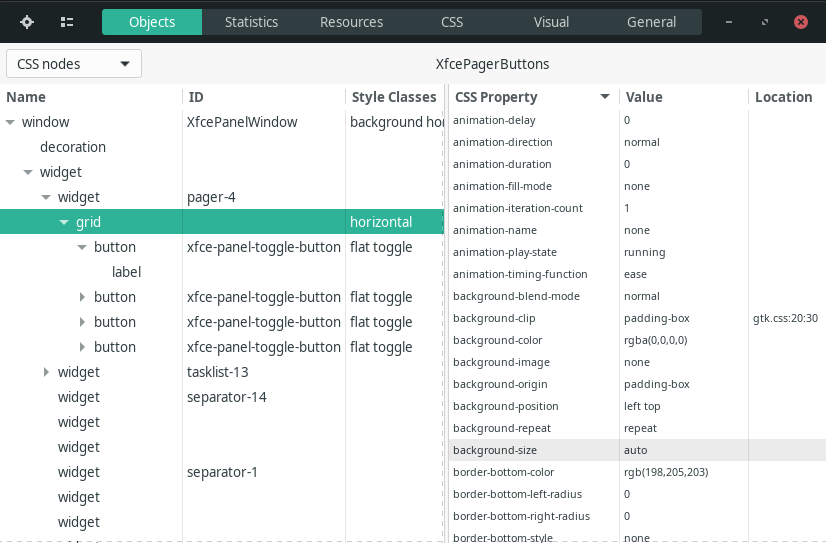
Task: Select the background-image property row
Action: pos(637,362)
